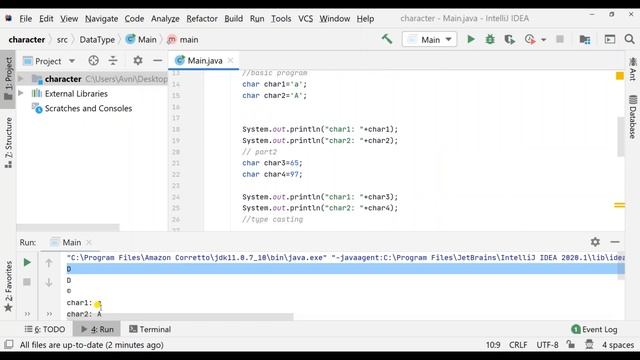640x360 pixels.
Task: Toggle the 2: Favorites side tab
Action: 8,287
